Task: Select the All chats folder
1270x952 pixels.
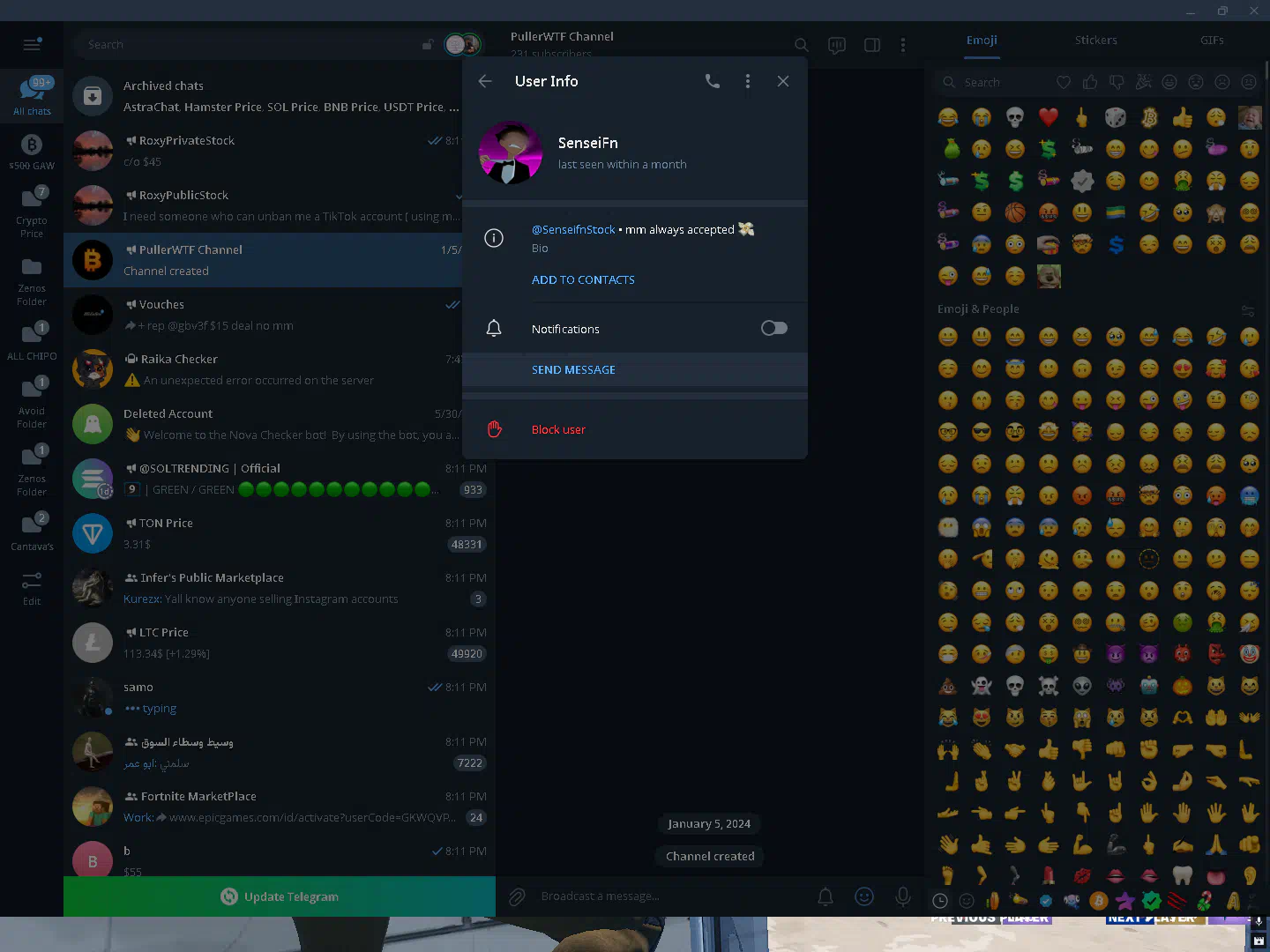Action: (x=32, y=96)
